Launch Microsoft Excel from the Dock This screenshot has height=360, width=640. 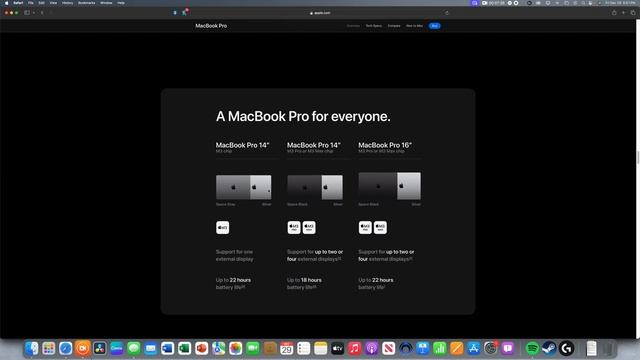click(184, 348)
